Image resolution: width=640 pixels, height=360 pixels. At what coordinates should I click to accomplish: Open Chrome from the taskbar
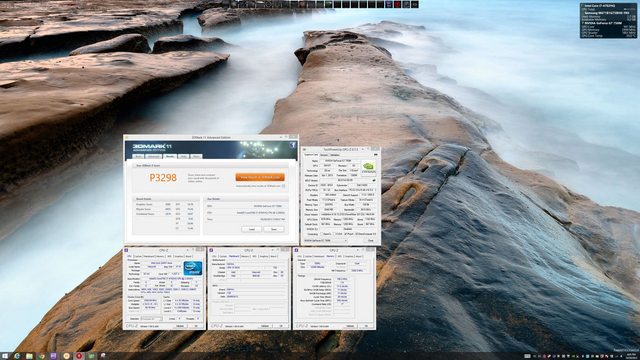click(41, 356)
